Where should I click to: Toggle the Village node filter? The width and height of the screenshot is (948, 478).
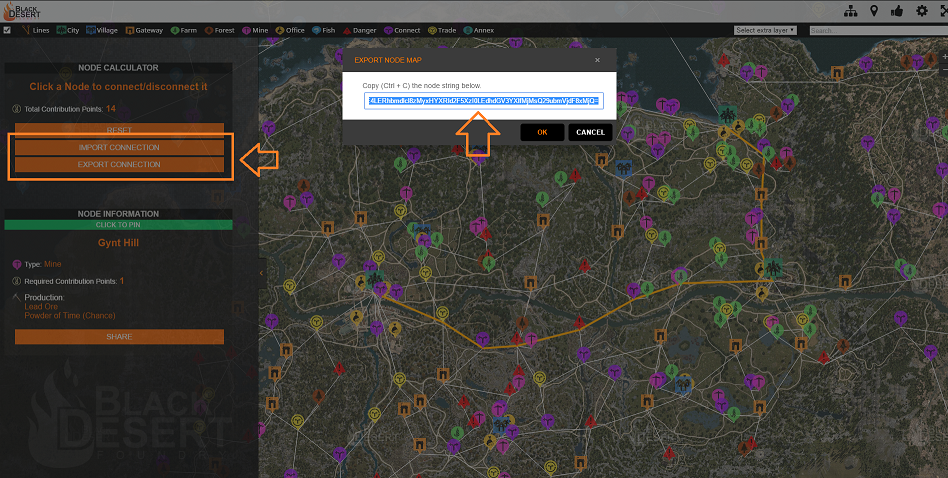coord(102,30)
